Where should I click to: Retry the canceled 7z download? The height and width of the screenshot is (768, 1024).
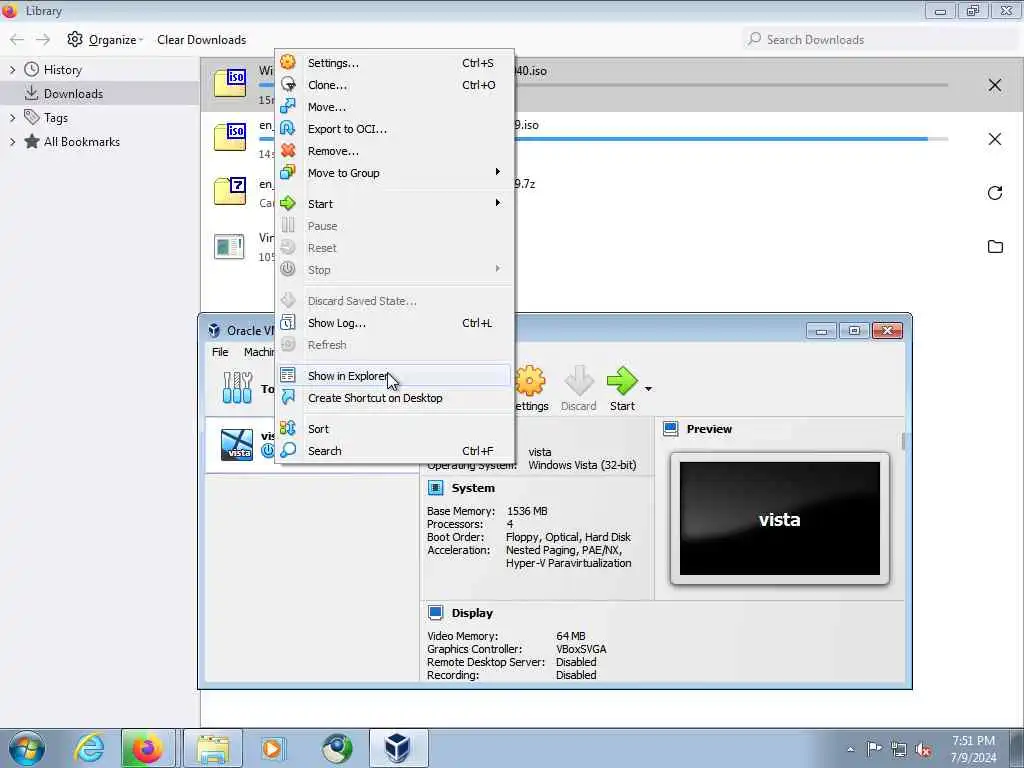(x=995, y=193)
